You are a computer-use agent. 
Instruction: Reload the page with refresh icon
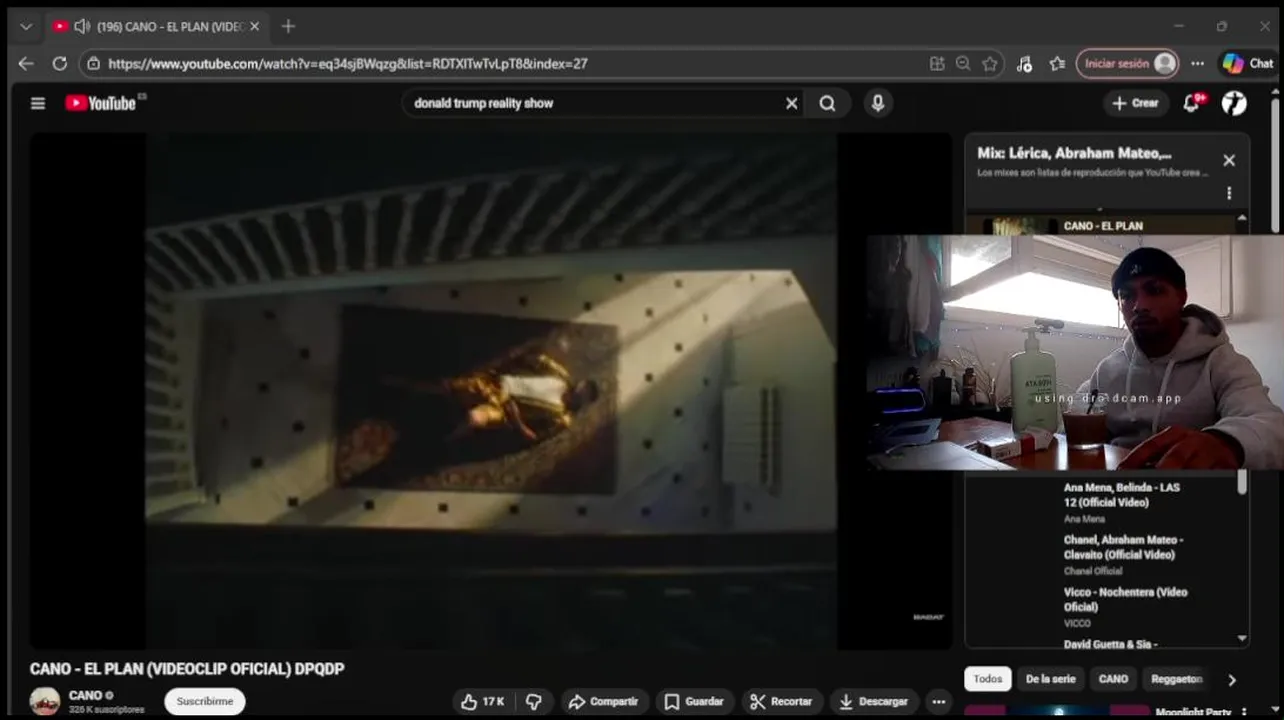[x=59, y=63]
